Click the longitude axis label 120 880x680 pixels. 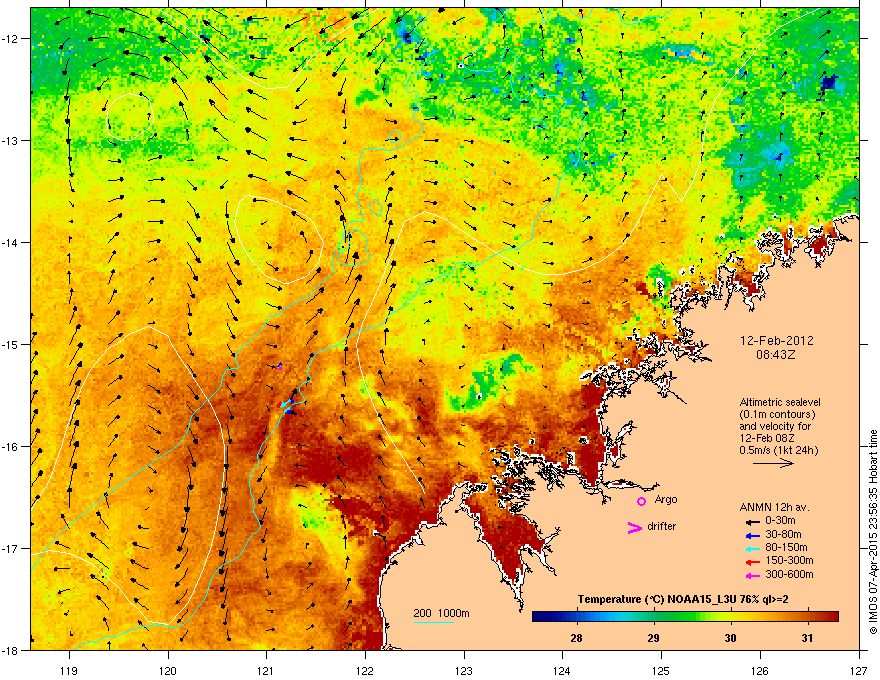point(168,670)
